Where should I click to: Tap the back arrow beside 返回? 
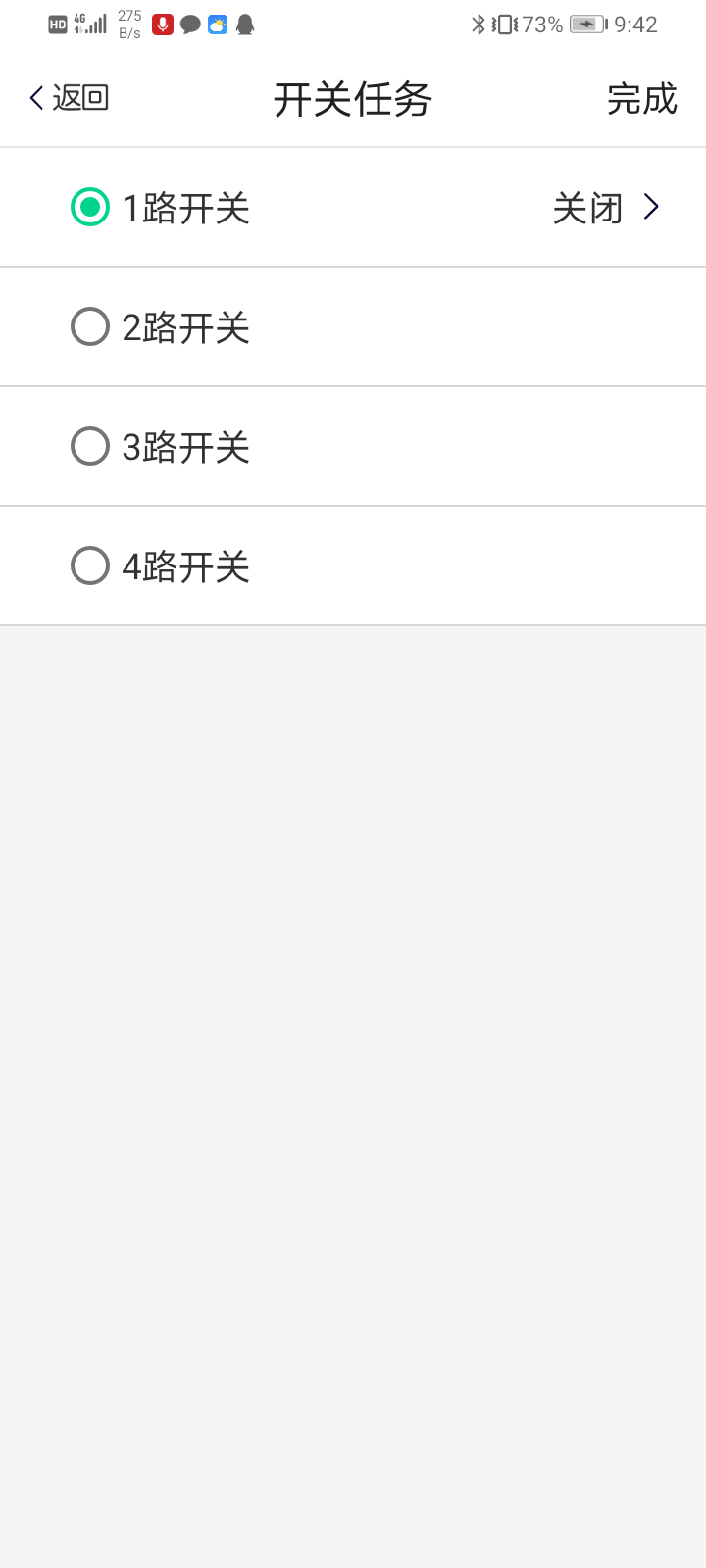(x=37, y=98)
